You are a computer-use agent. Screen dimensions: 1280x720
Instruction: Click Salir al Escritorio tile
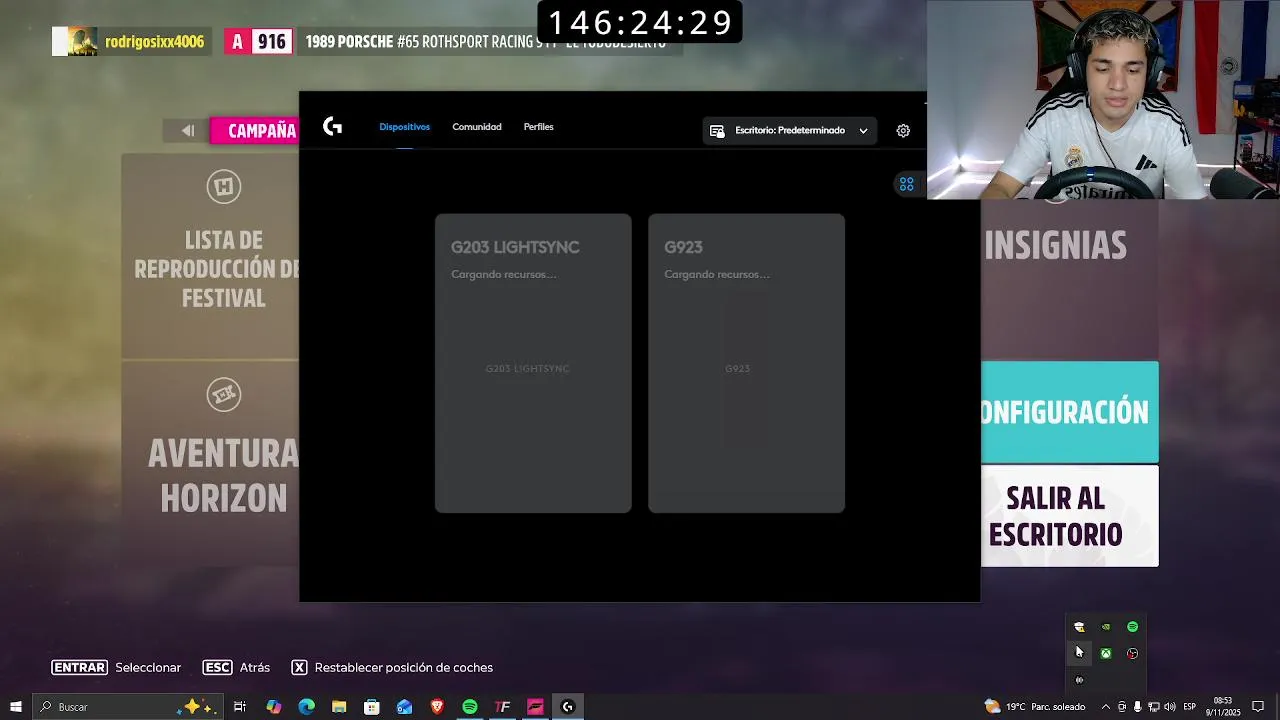[1069, 516]
